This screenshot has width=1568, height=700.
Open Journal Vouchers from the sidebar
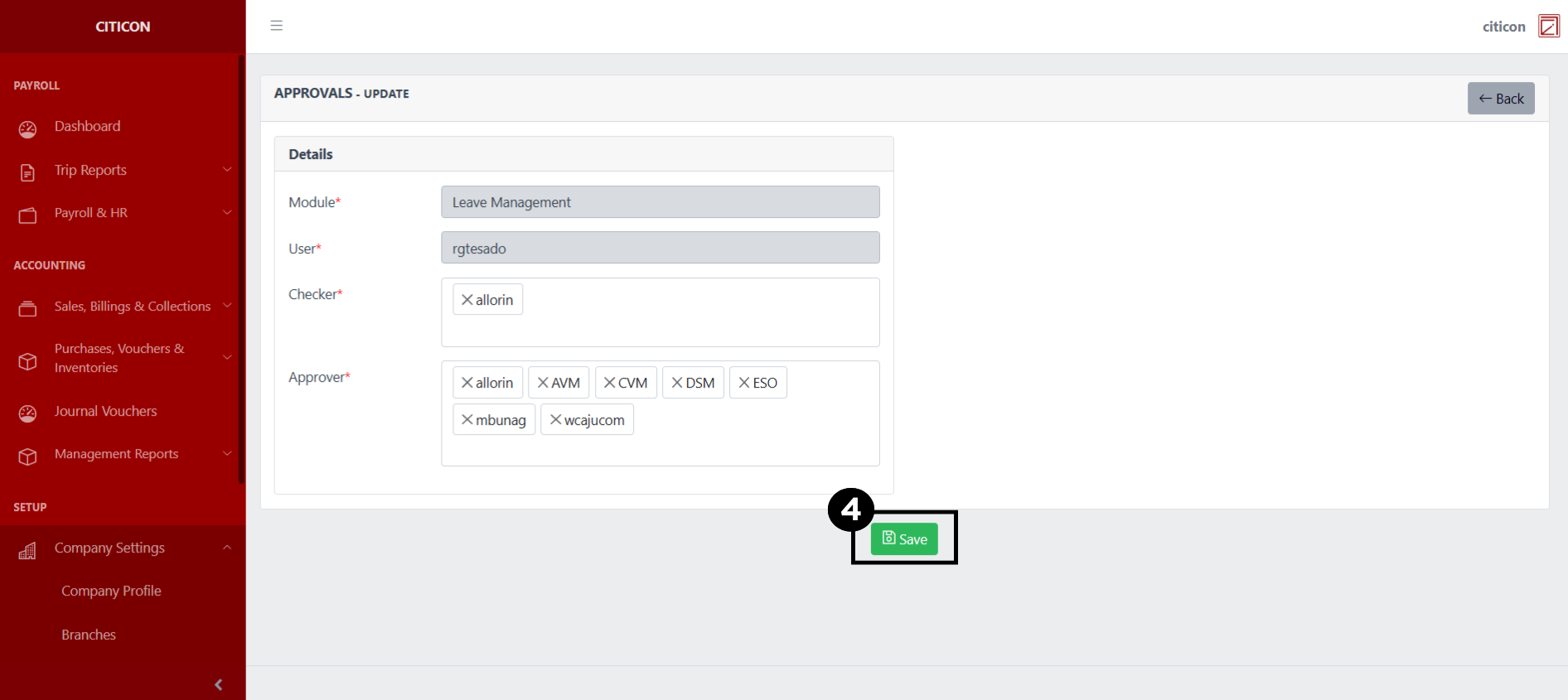pyautogui.click(x=105, y=411)
